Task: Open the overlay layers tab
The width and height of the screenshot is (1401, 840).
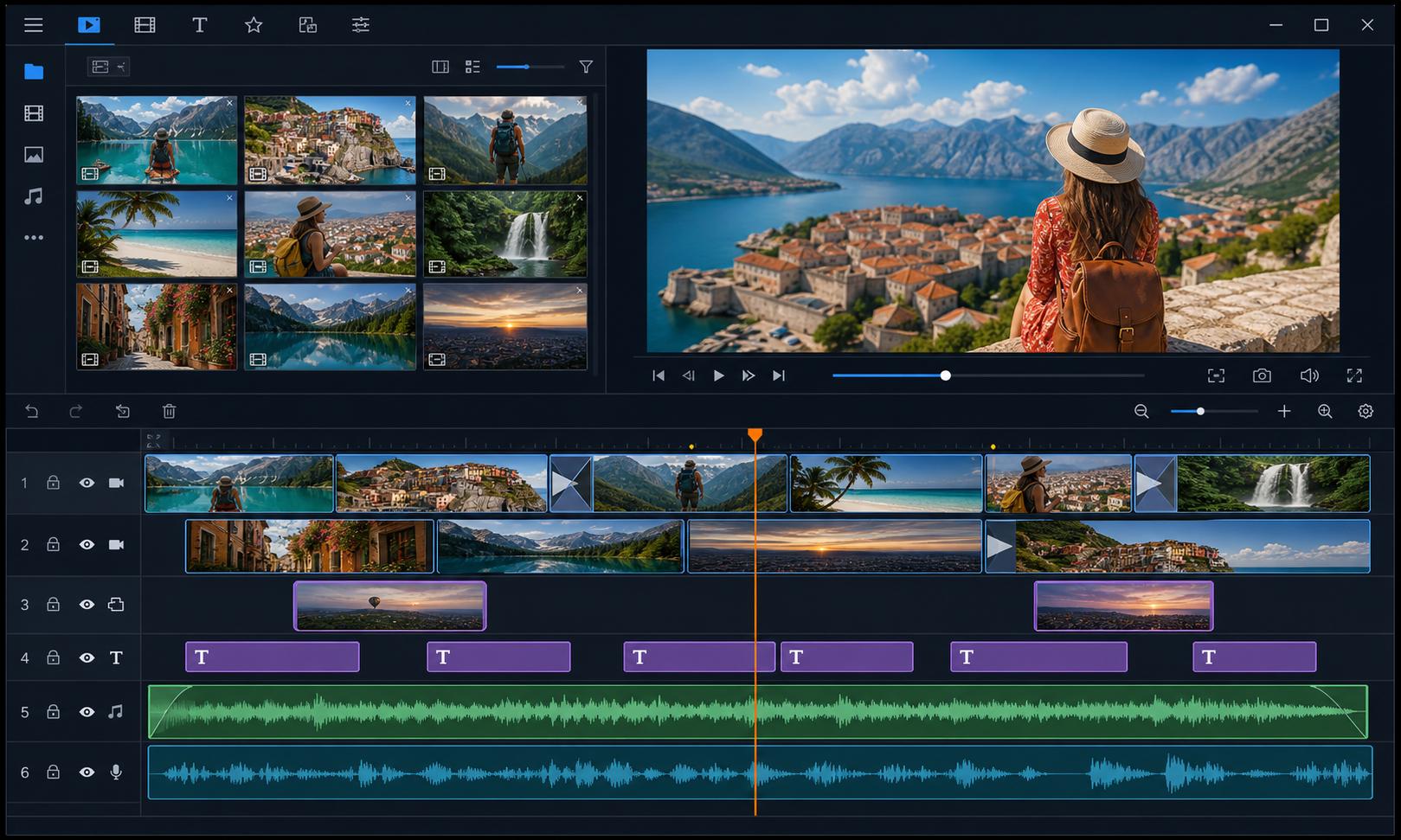Action: pos(307,25)
